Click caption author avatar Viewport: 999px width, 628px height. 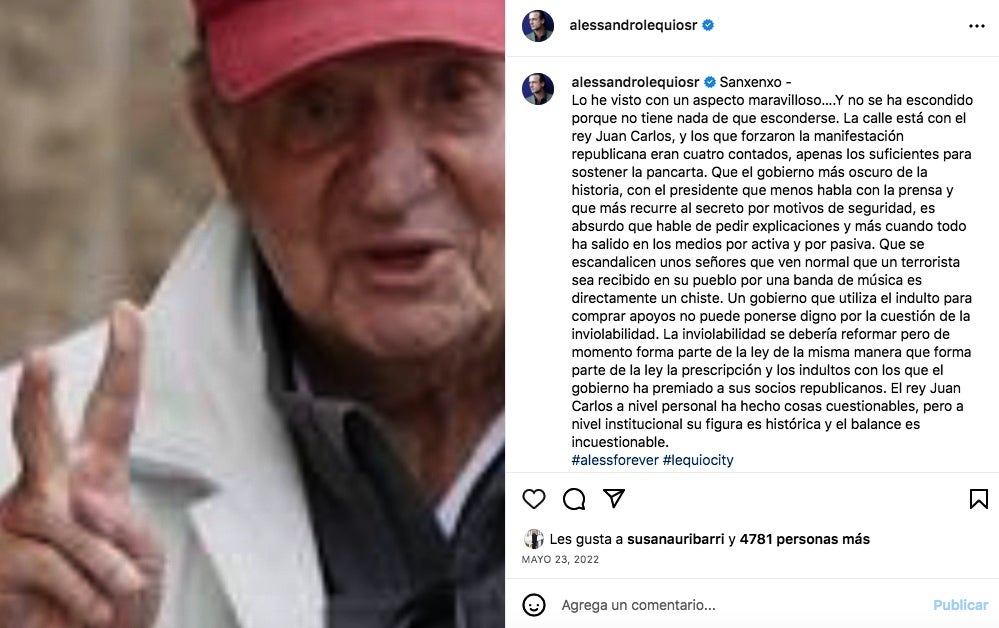538,89
